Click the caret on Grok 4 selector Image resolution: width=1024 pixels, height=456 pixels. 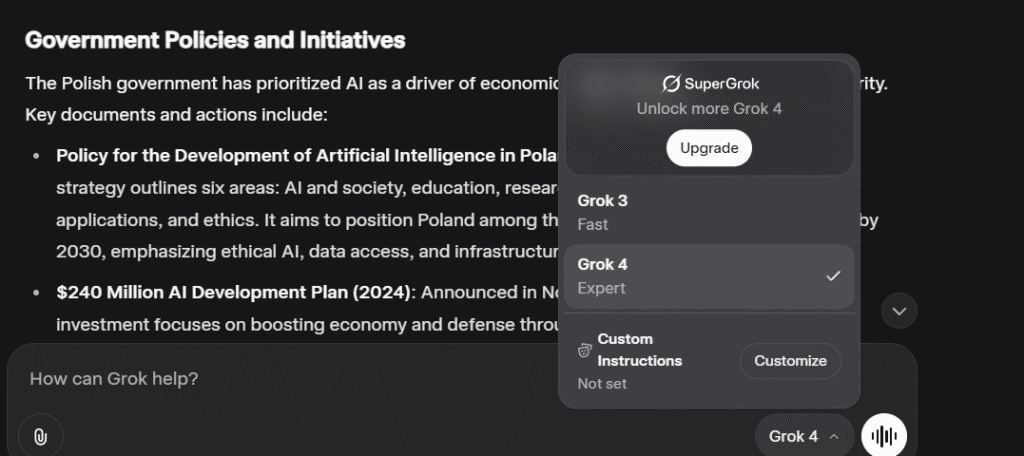pos(834,436)
